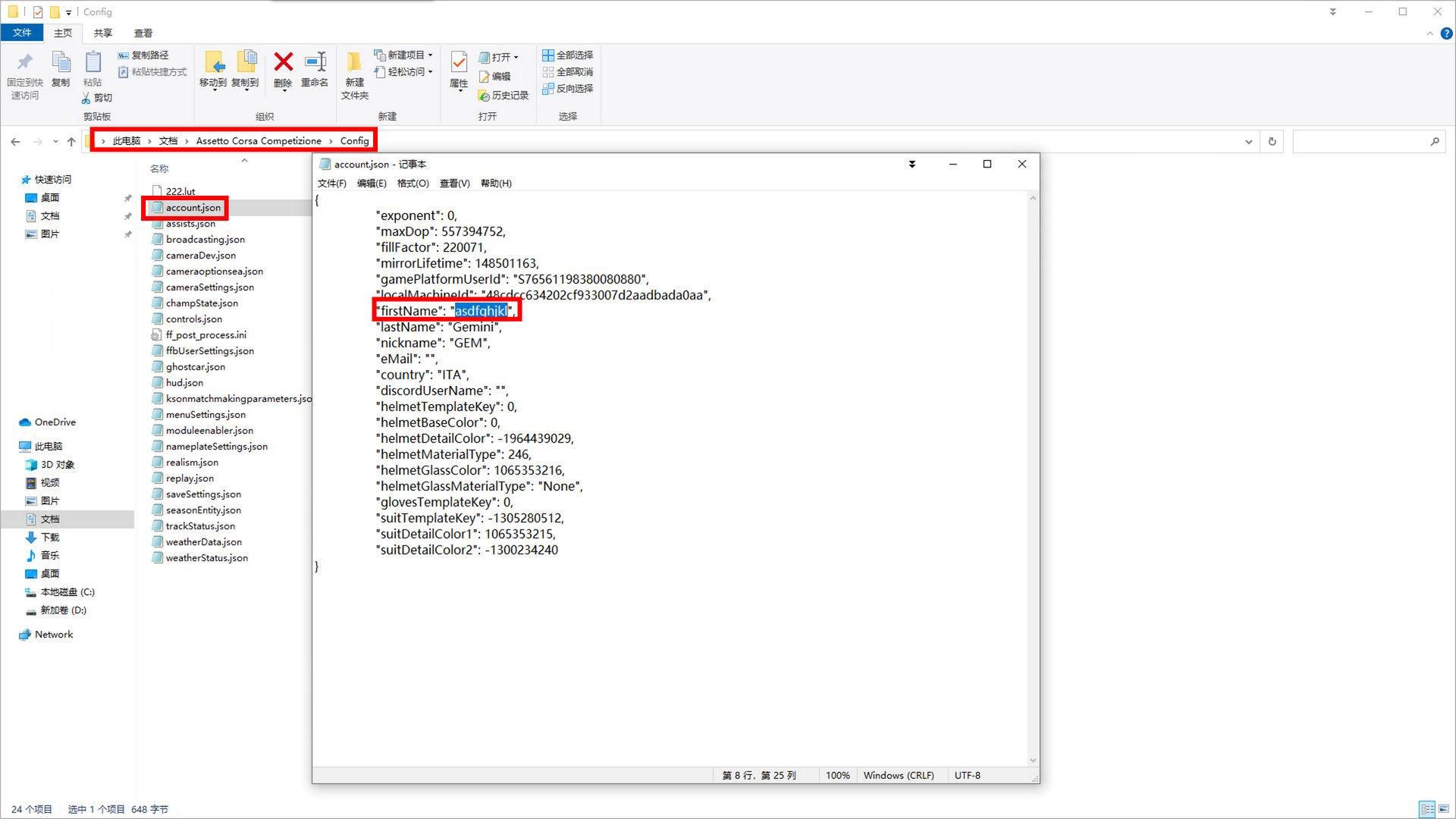Click the Copy icon in ribbon
The image size is (1456, 819).
tap(61, 62)
